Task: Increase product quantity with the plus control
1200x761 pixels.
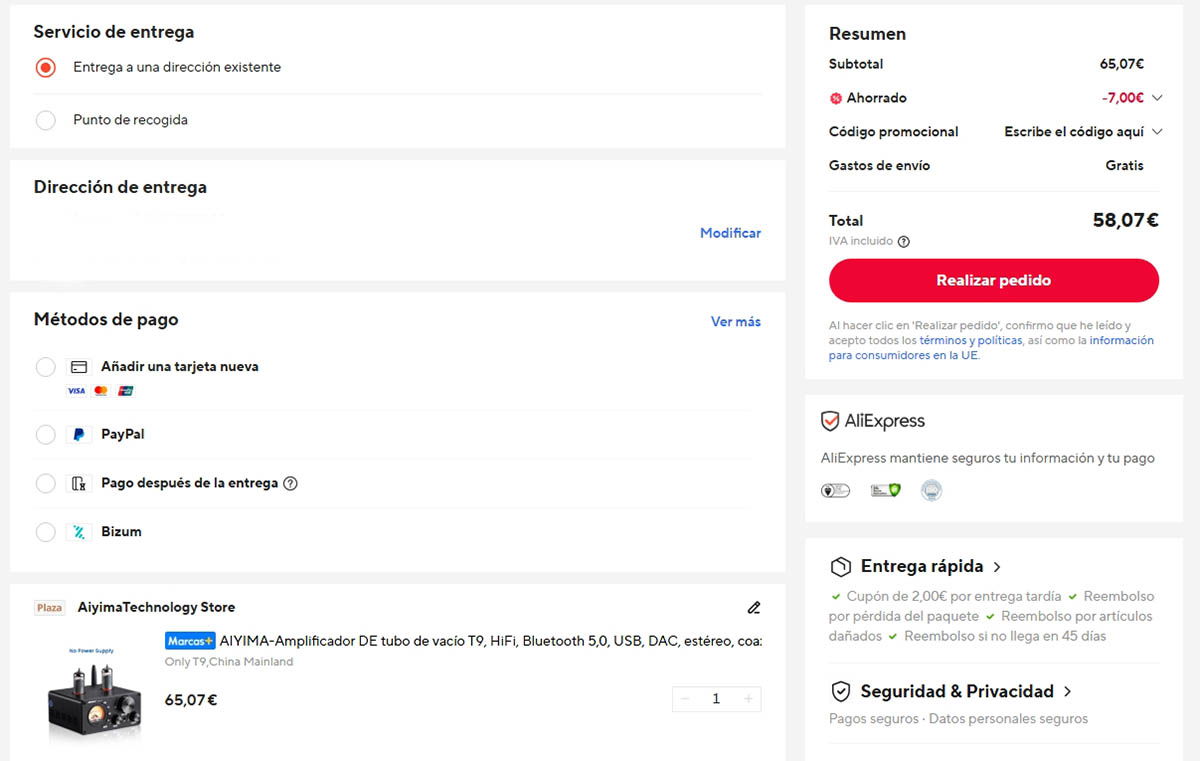Action: pyautogui.click(x=746, y=699)
